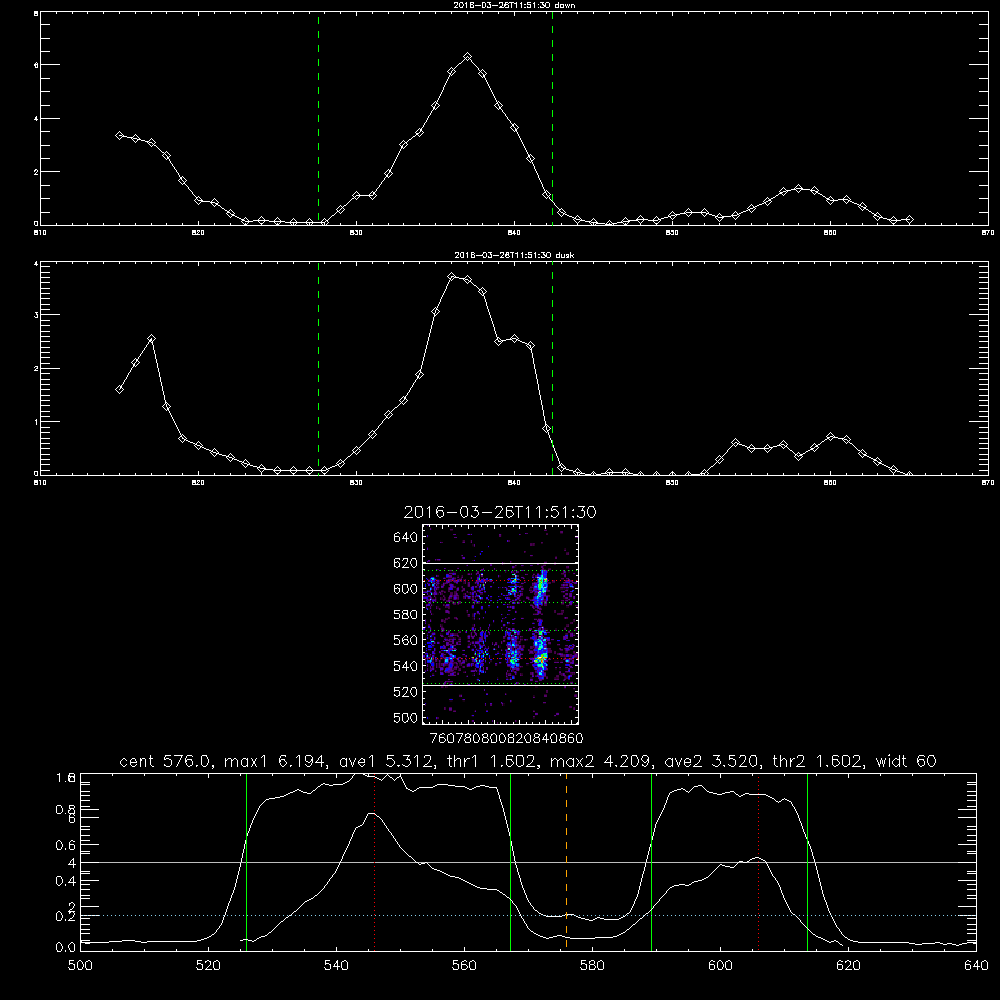Click the peak diamond marker of the dusk curve

tap(452, 277)
